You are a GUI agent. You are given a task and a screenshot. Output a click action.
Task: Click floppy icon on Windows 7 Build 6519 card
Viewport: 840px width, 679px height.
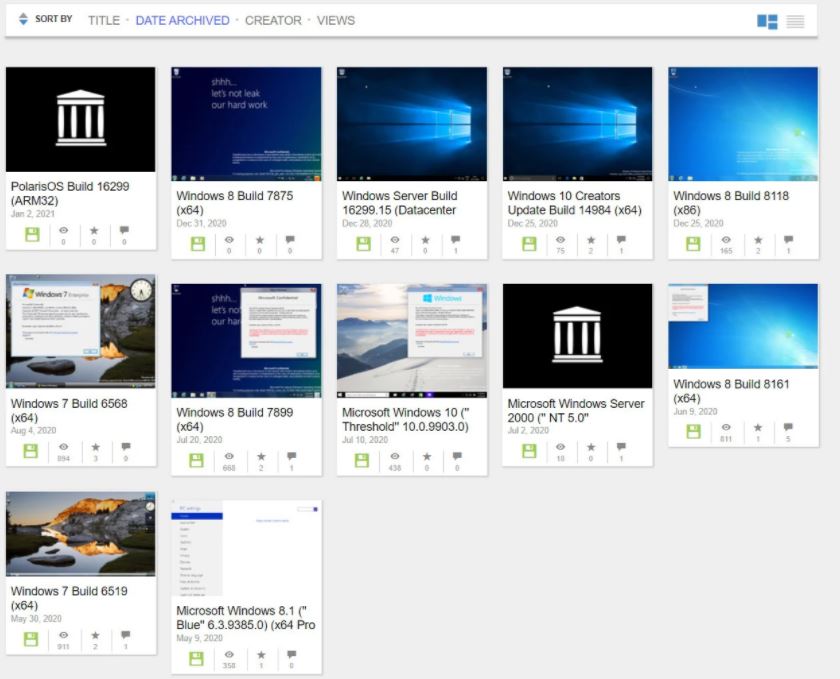click(31, 639)
